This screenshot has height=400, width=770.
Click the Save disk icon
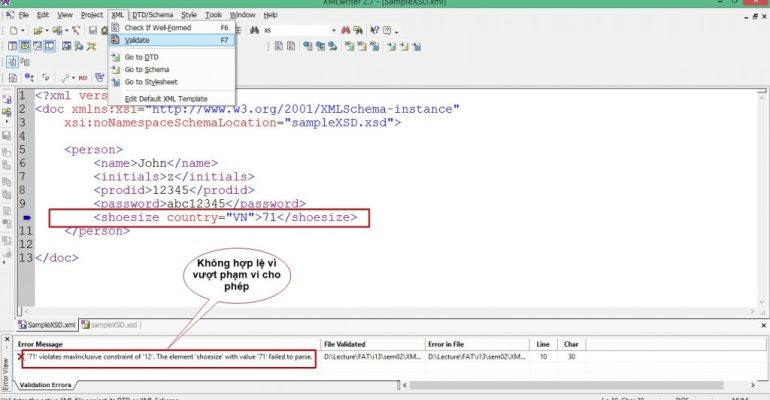93,30
